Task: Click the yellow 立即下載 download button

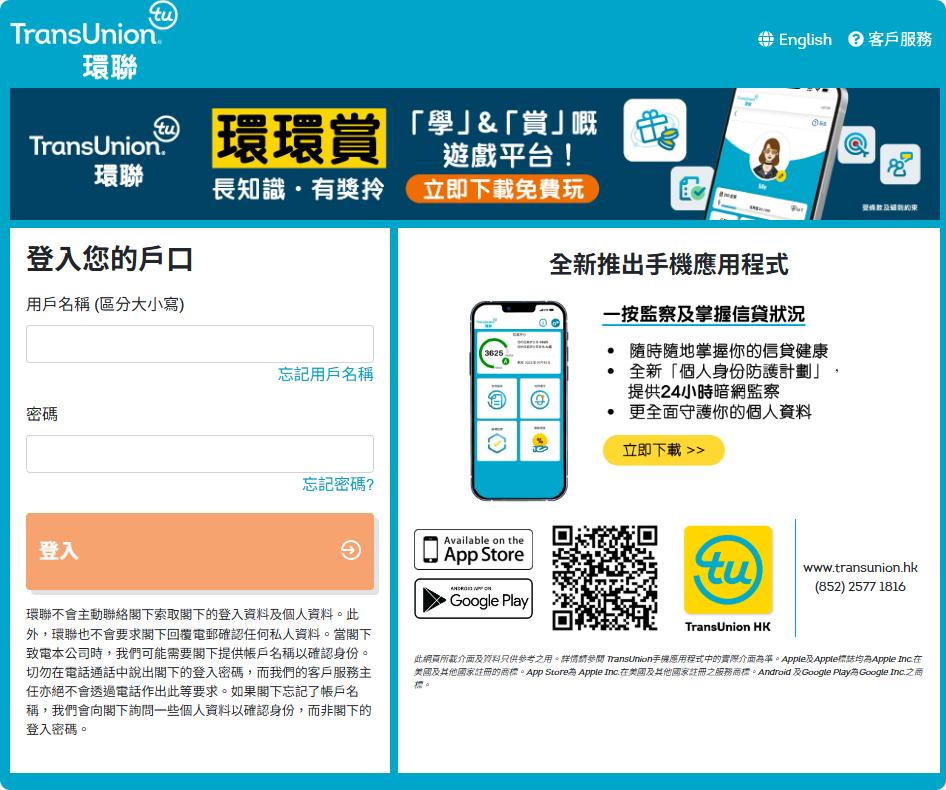Action: tap(663, 451)
